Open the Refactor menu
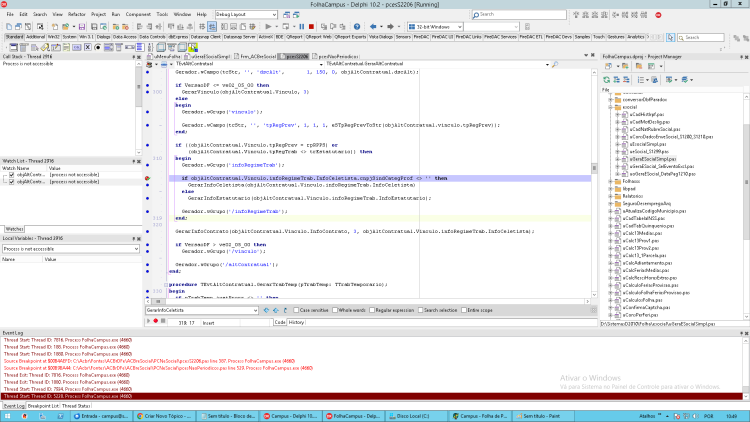This screenshot has width=750, height=422. pos(77,14)
